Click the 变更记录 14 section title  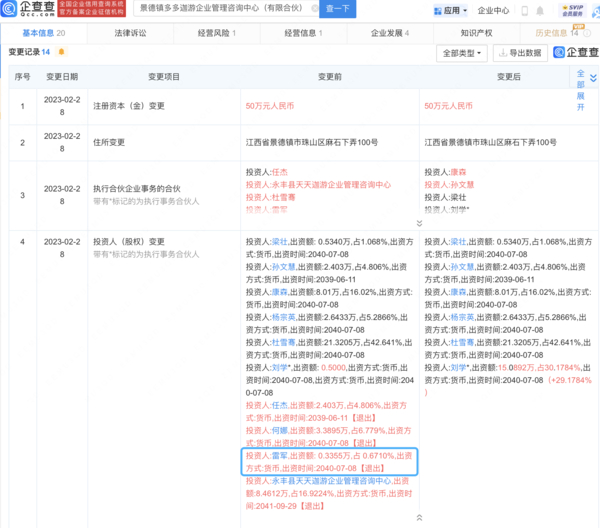[x=29, y=52]
